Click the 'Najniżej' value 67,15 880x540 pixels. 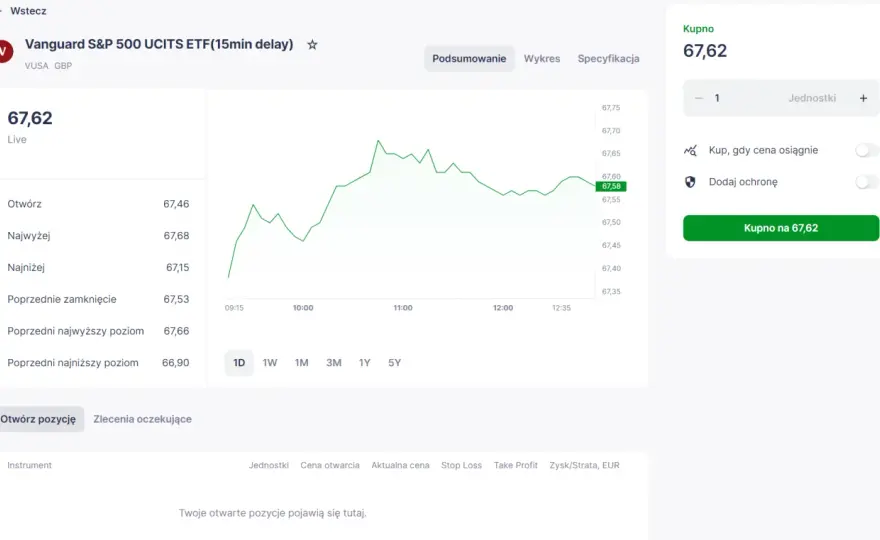[177, 268]
